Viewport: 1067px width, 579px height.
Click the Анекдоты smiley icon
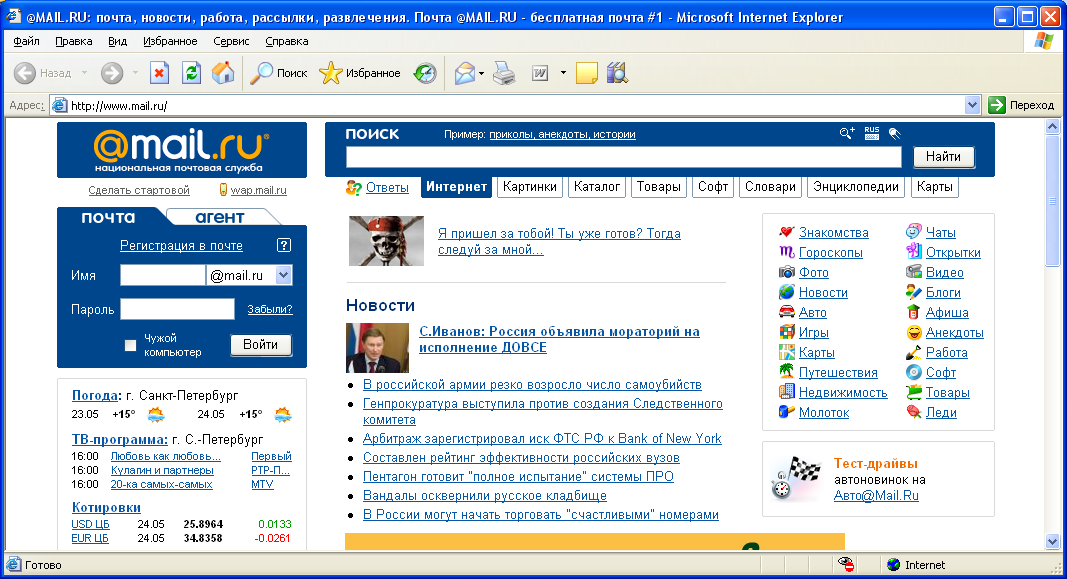914,333
